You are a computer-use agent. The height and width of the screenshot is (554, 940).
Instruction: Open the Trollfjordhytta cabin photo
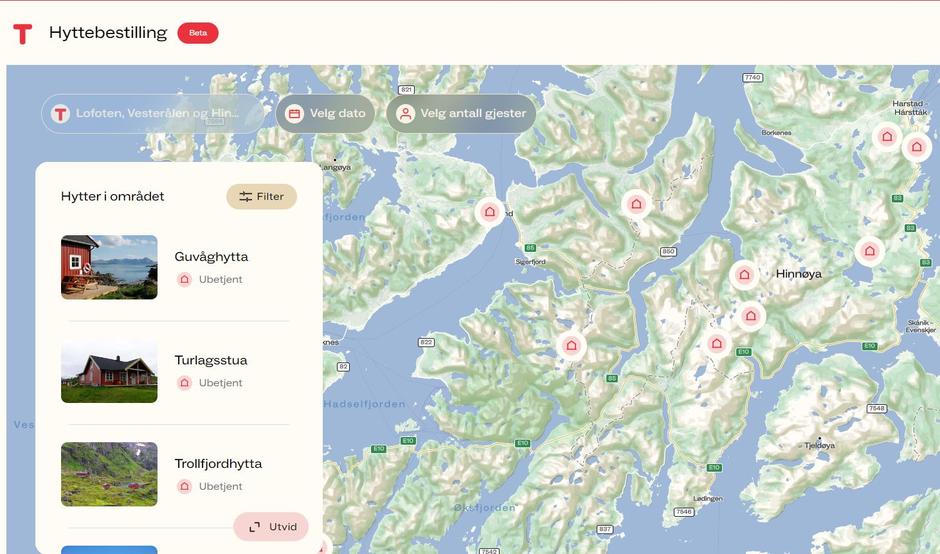coord(109,474)
